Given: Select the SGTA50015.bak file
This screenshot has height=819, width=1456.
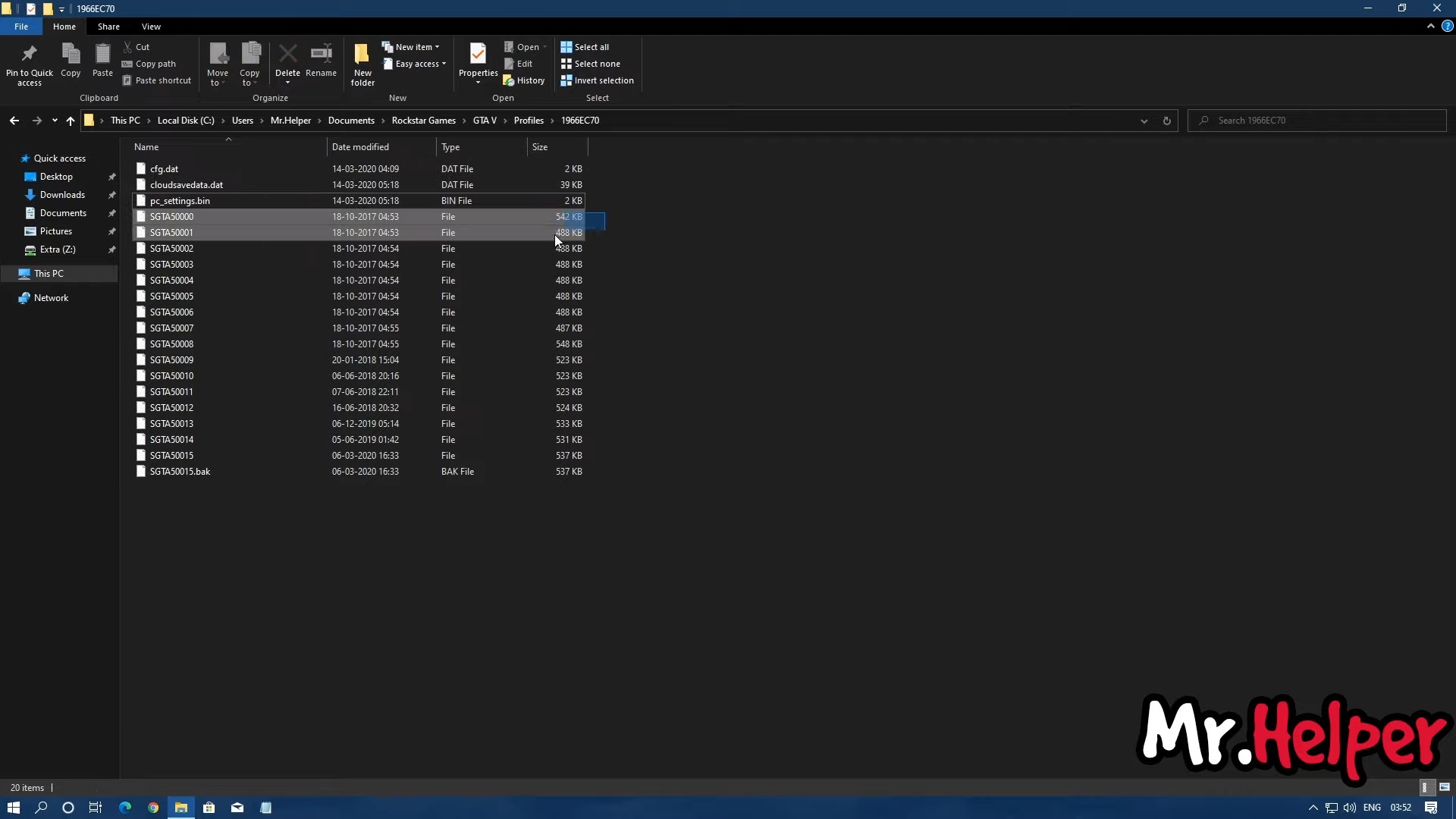Looking at the screenshot, I should [180, 472].
